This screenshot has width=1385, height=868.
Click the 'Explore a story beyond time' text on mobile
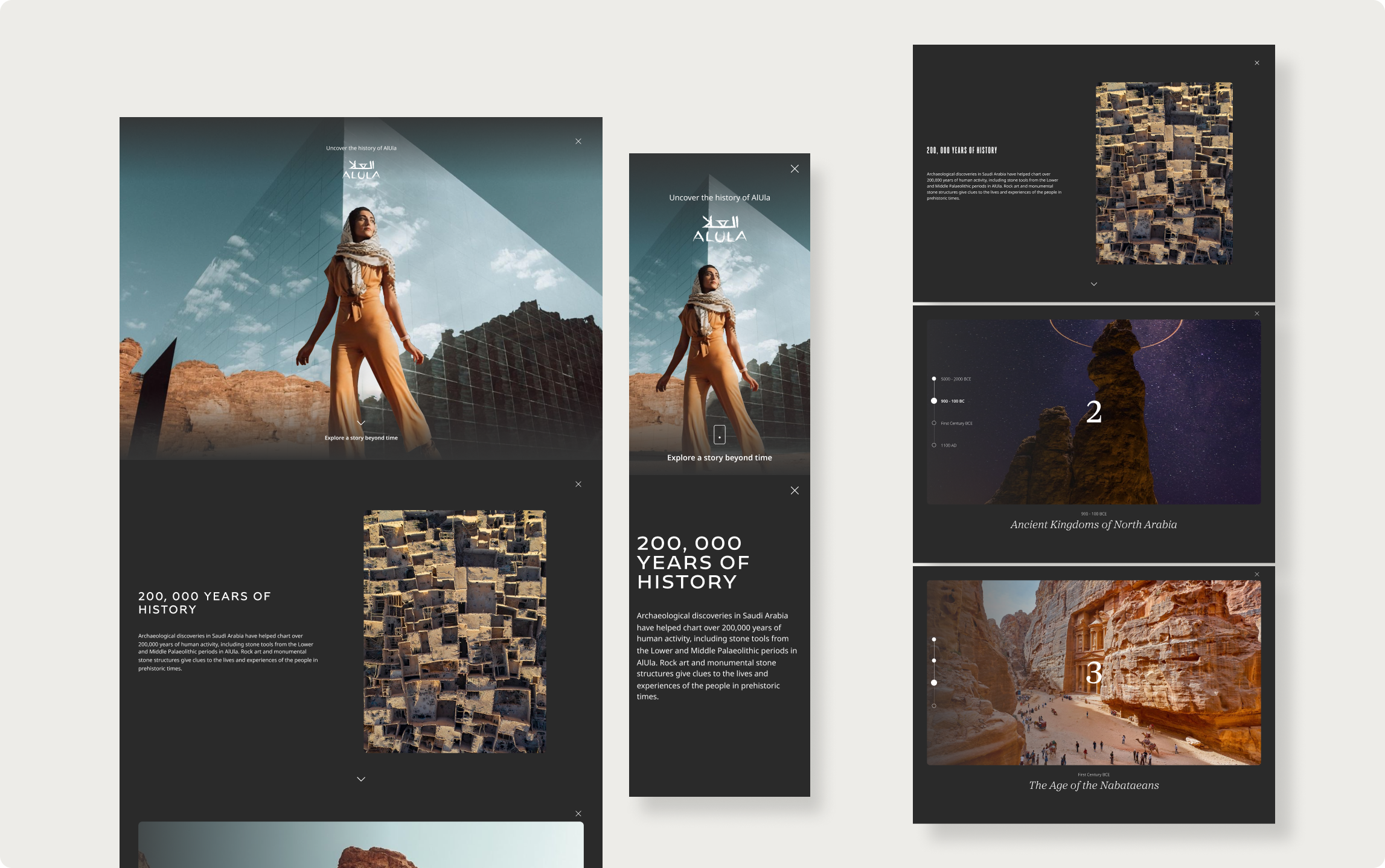point(720,458)
